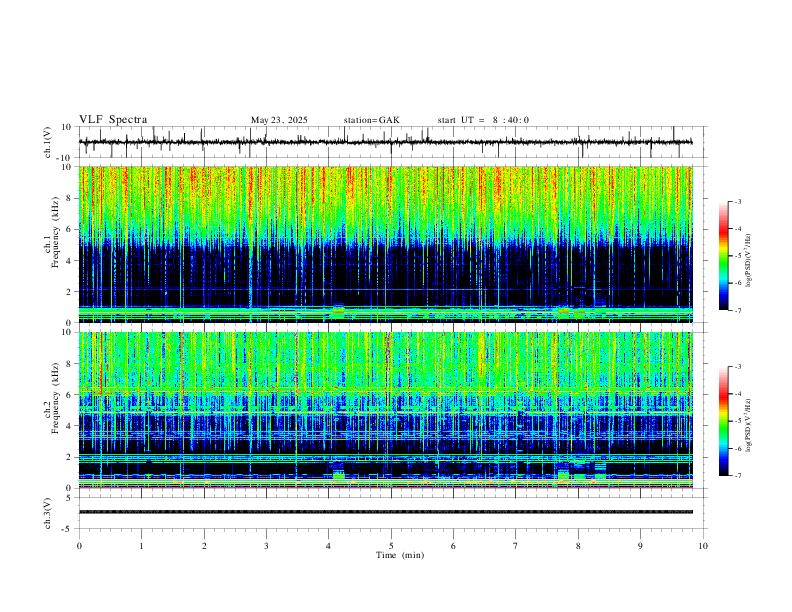Click time axis tick label '7'
This screenshot has height=612, width=792.
[516, 546]
